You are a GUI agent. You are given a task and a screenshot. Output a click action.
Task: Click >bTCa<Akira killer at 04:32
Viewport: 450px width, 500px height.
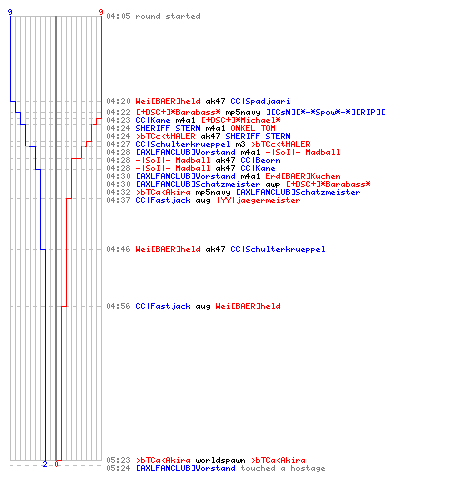click(x=163, y=192)
